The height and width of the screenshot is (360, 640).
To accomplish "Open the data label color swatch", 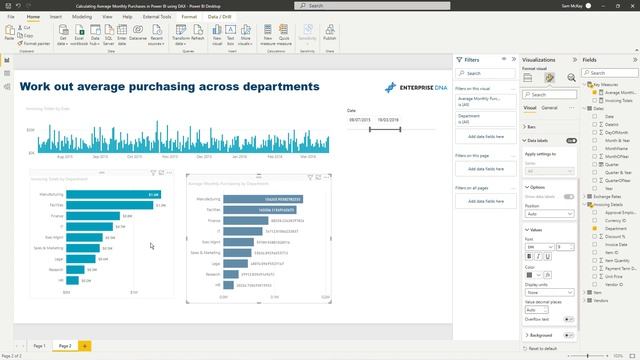I will (529, 275).
